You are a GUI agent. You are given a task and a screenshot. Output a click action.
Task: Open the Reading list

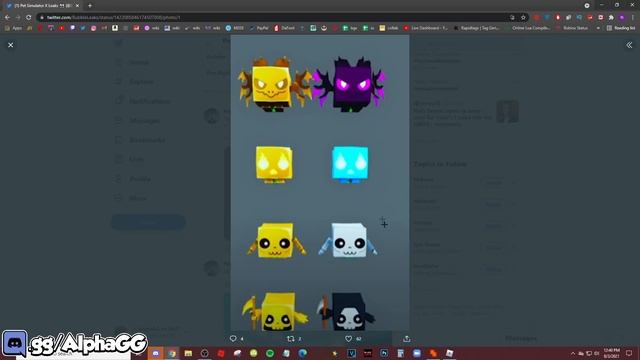[621, 28]
